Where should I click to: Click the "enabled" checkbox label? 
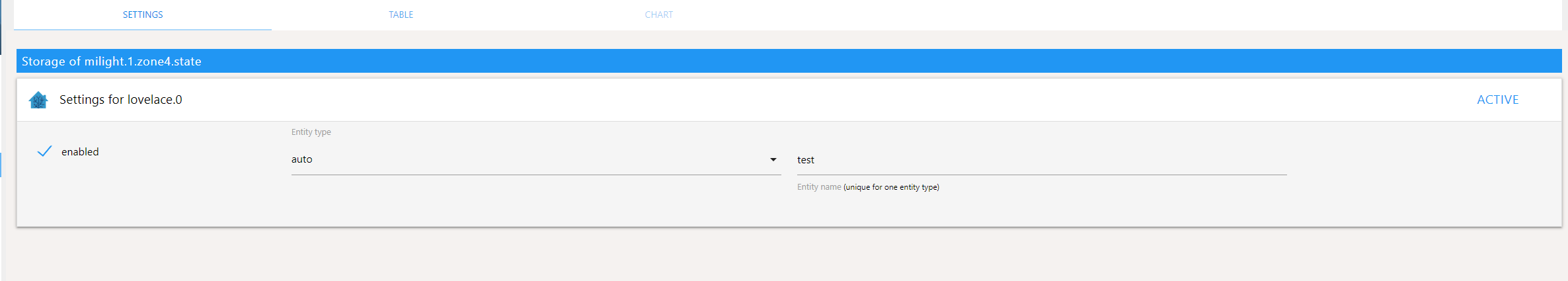point(80,152)
